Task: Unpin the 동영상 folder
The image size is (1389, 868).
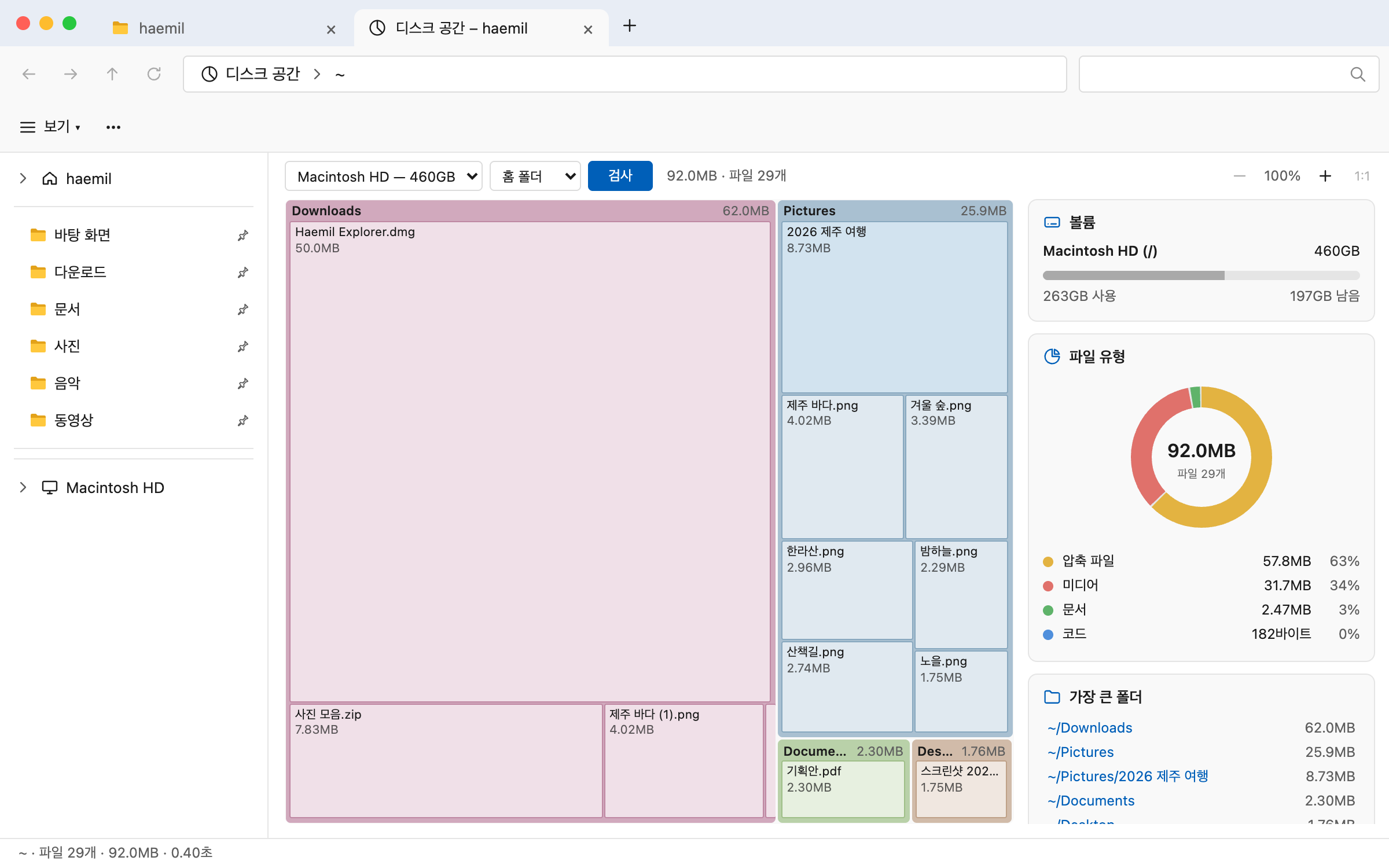Action: click(243, 421)
